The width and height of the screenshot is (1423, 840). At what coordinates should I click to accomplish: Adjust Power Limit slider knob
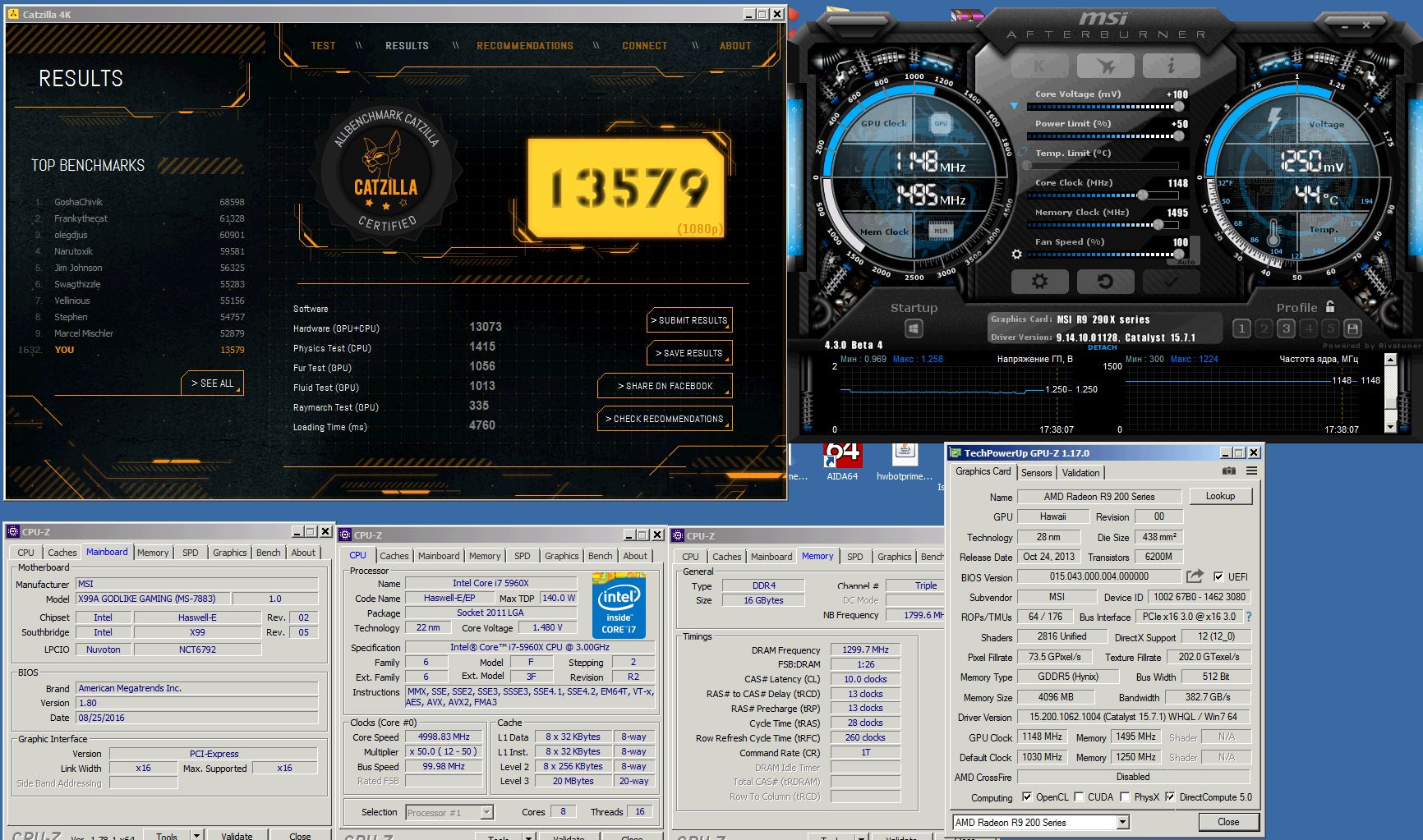(1179, 135)
